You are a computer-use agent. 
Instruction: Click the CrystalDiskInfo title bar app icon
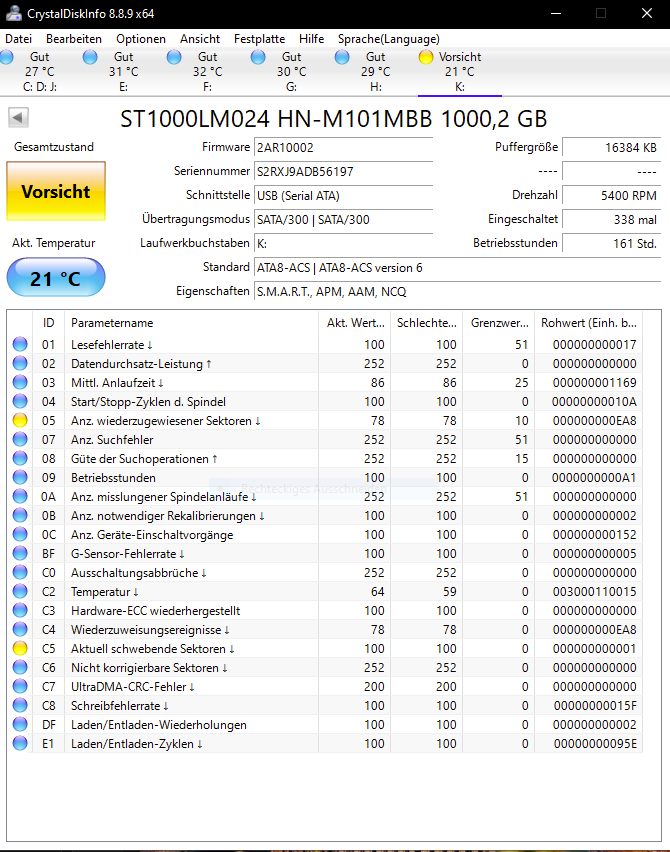[13, 13]
